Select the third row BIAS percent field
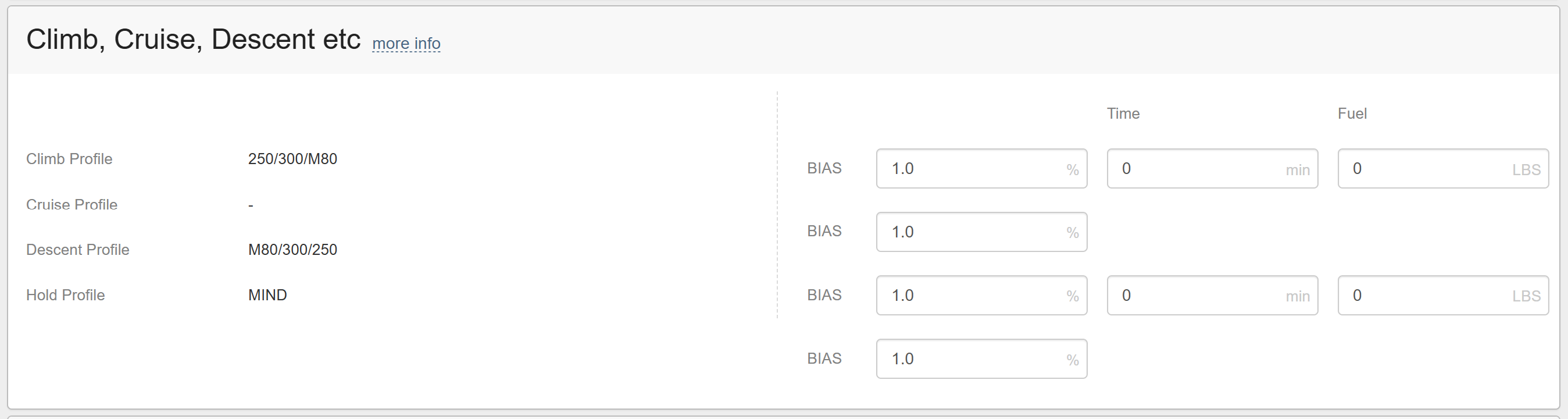 tap(981, 296)
